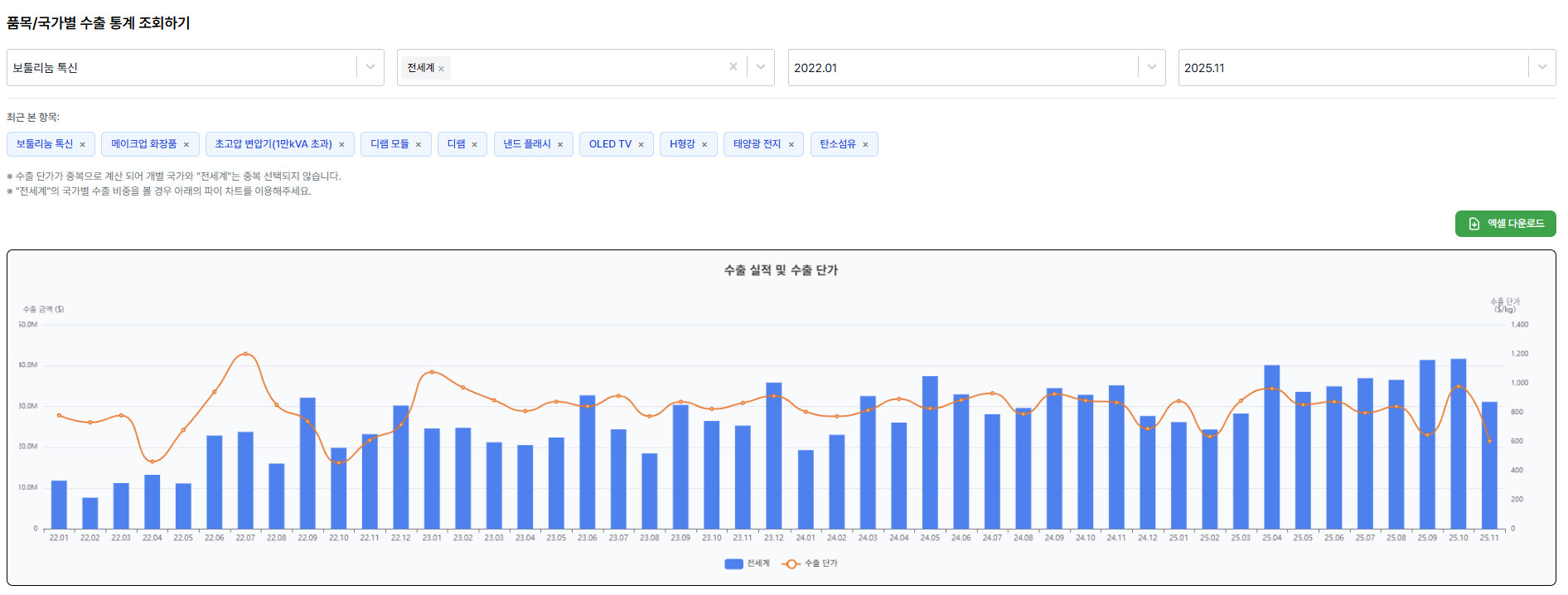Remove the 탄소섬유 tag with its x icon
The image size is (1568, 595).
click(x=865, y=145)
